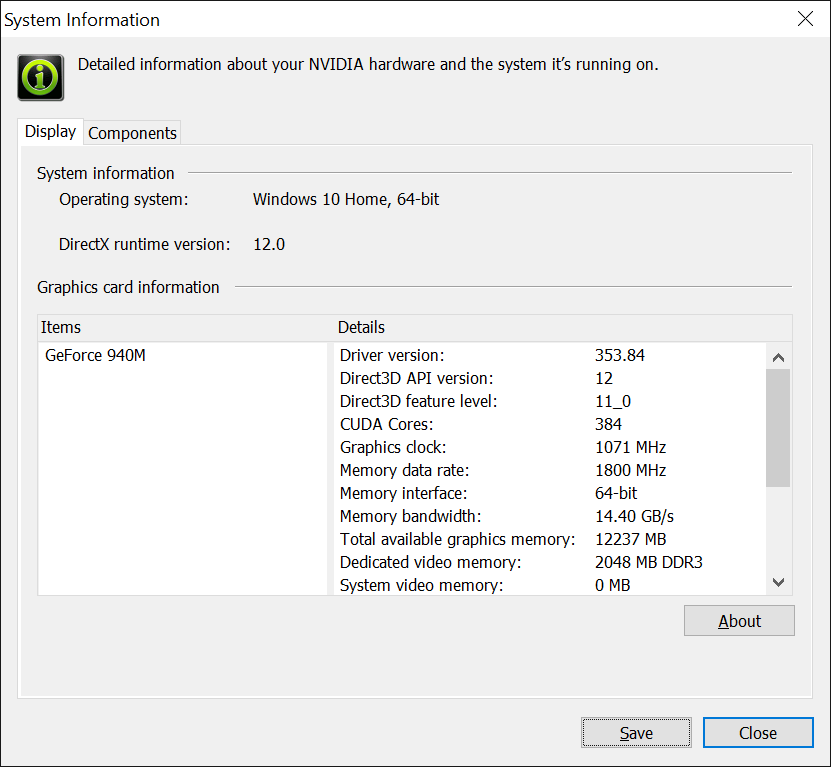Click the Graphics clock label
Viewport: 831px width, 767px height.
tap(393, 447)
